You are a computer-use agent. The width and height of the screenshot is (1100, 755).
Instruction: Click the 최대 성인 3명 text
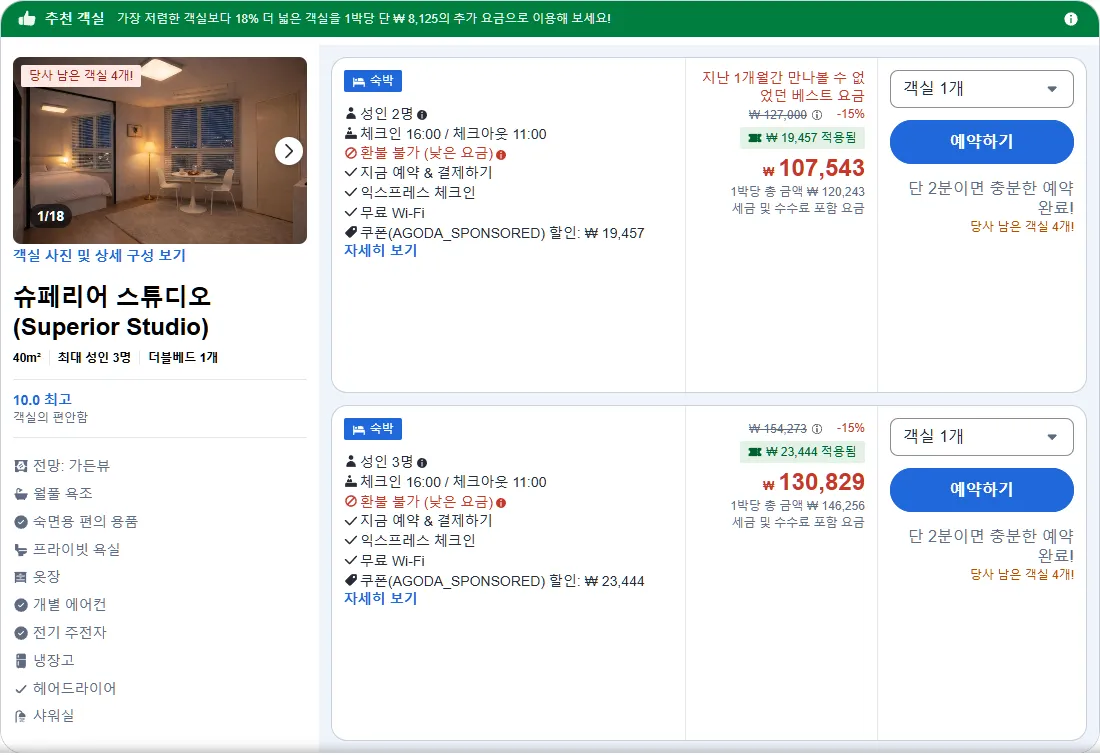point(94,358)
